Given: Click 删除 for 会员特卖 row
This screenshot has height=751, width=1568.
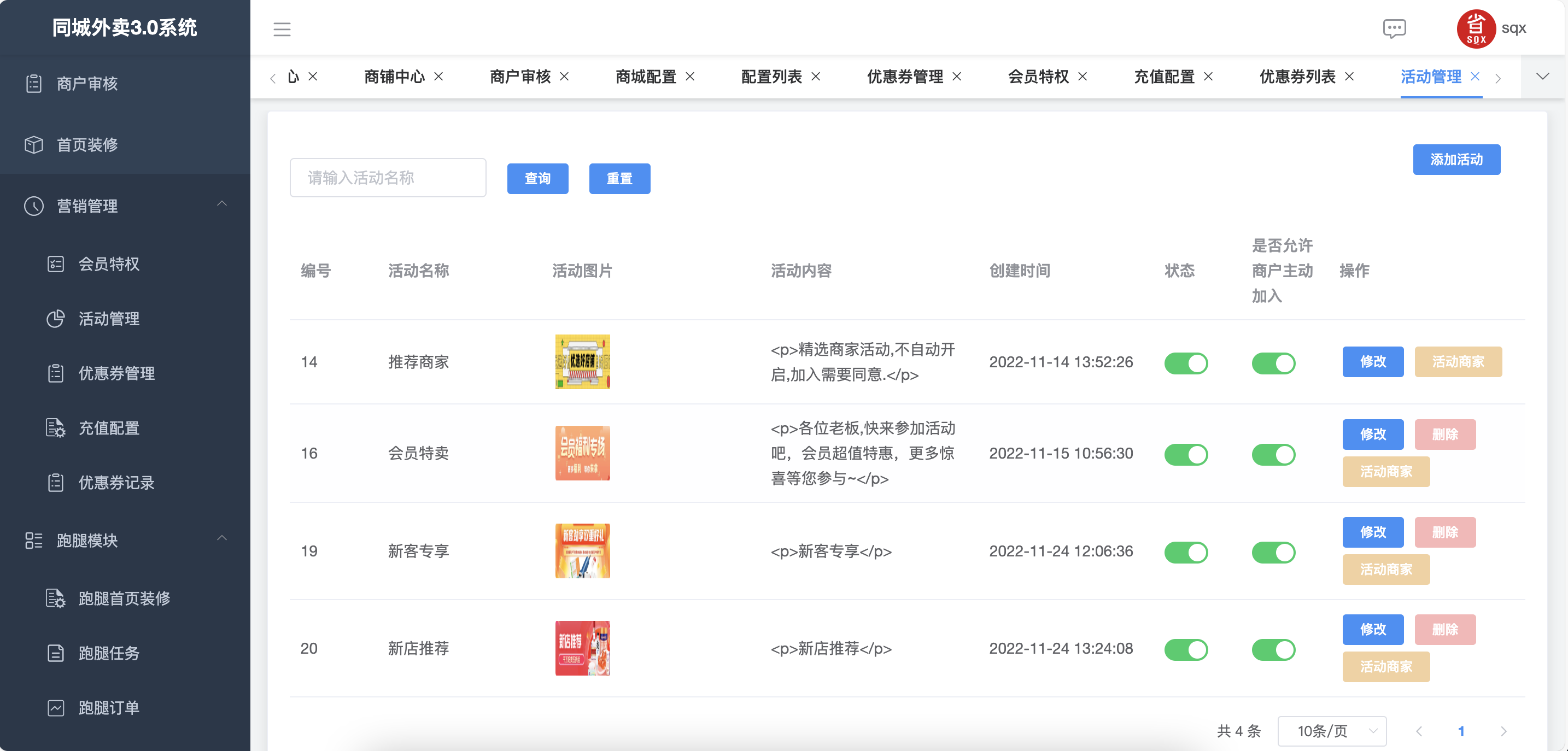Looking at the screenshot, I should 1445,435.
